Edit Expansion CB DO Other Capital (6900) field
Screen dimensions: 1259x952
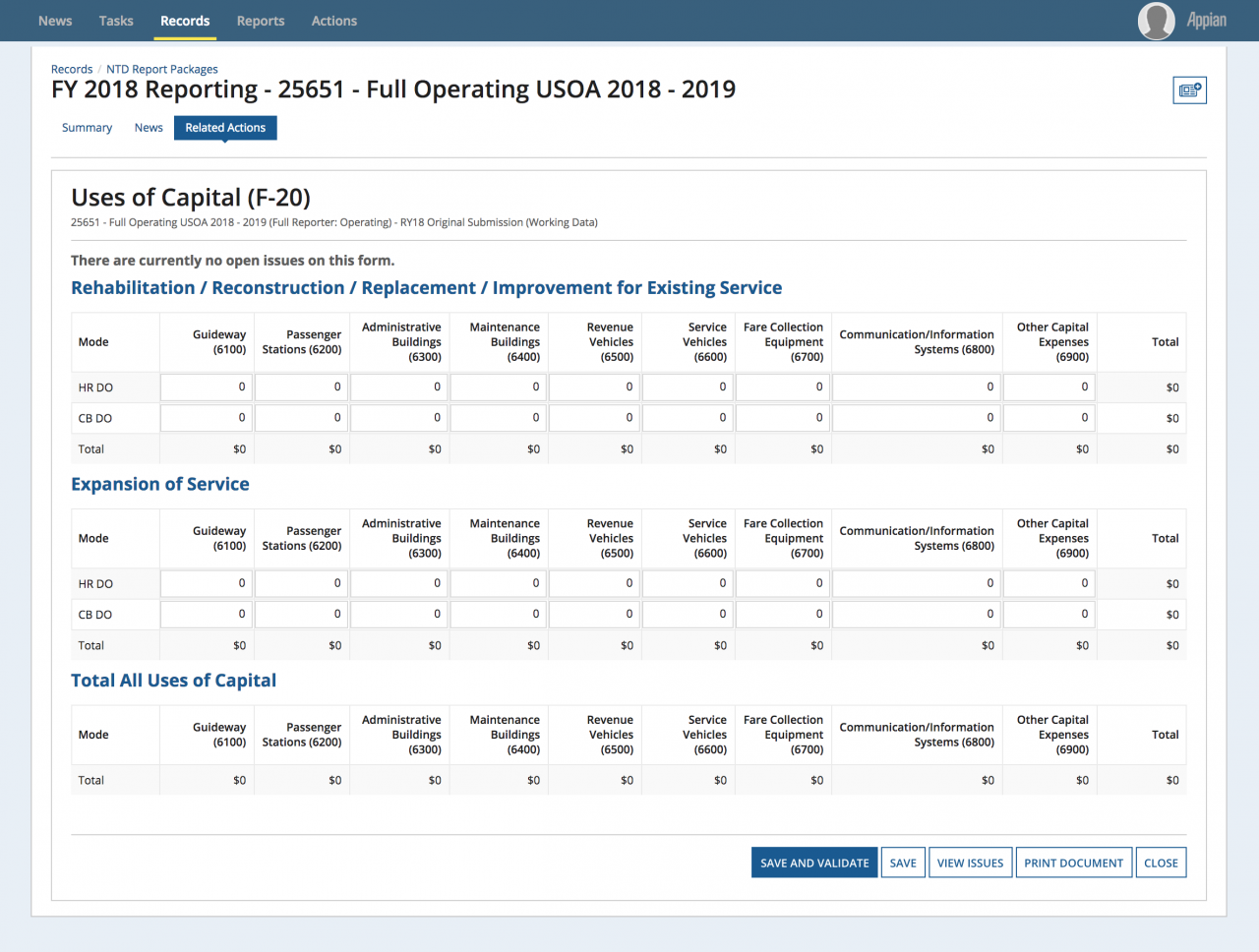click(1049, 614)
